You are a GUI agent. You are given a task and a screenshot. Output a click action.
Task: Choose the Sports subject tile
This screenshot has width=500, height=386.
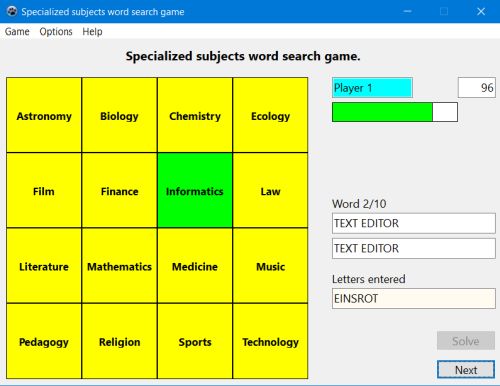pyautogui.click(x=195, y=341)
